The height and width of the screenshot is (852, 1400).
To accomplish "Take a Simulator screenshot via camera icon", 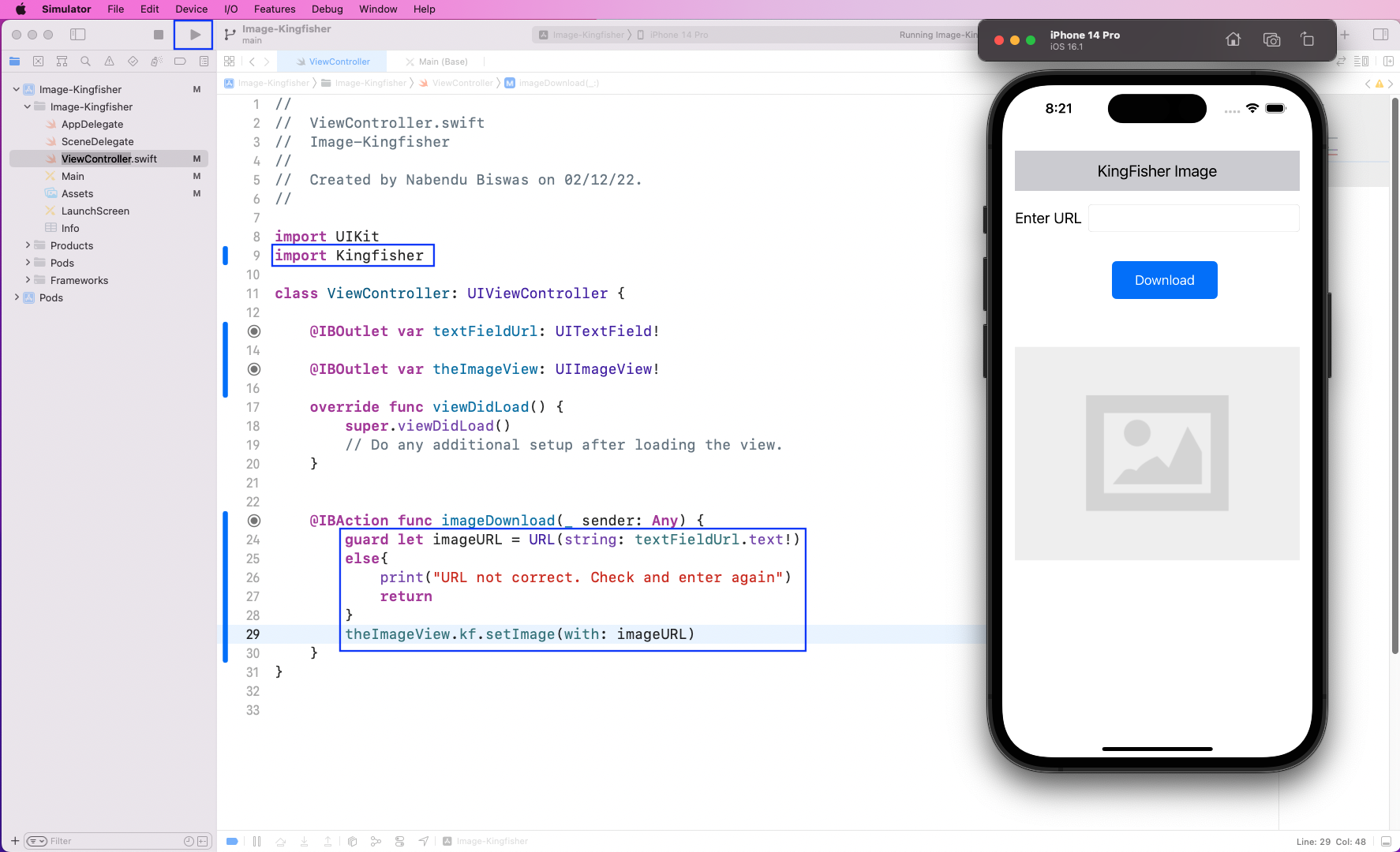I will [1271, 39].
